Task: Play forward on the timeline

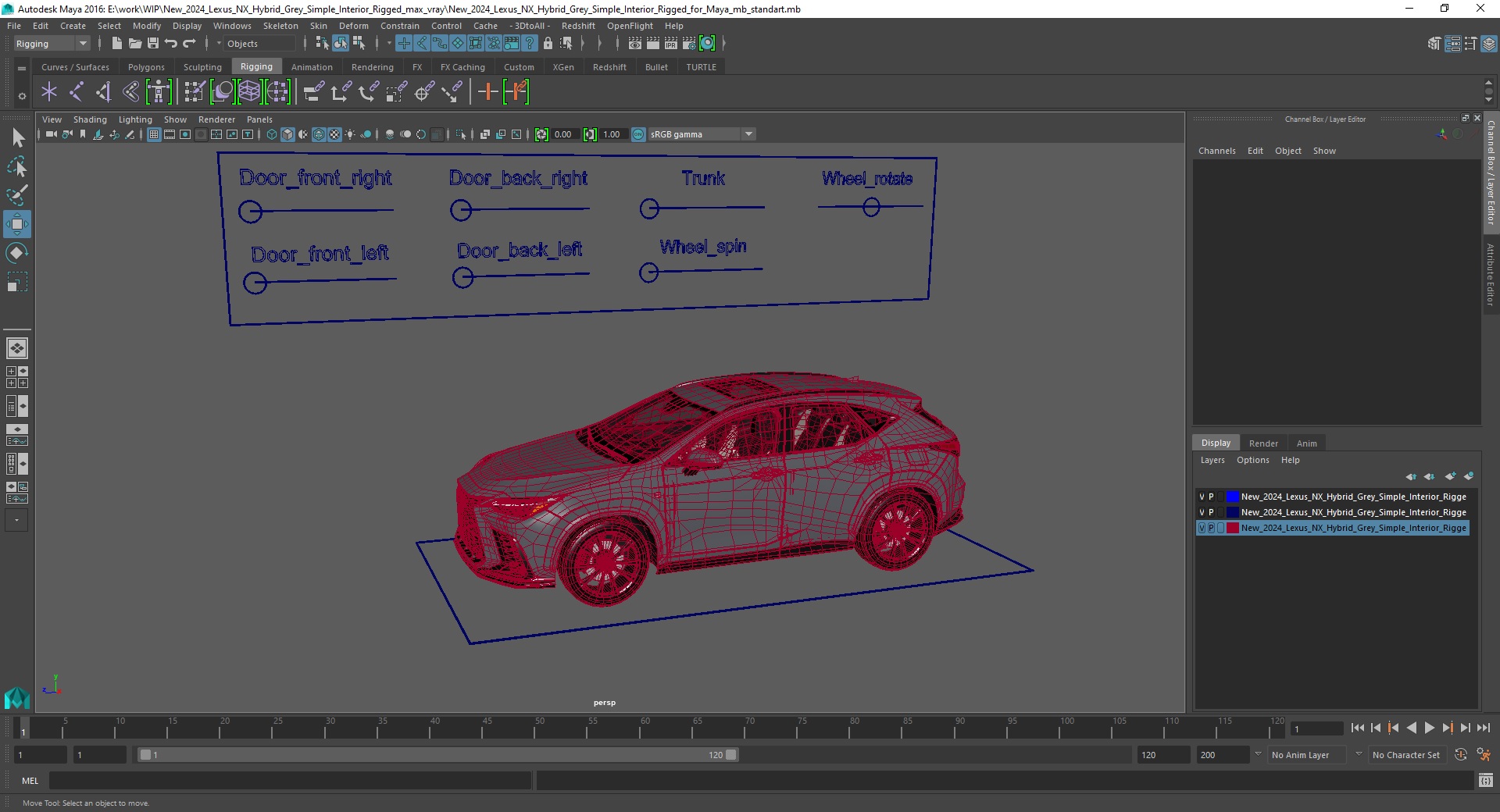Action: 1429,728
